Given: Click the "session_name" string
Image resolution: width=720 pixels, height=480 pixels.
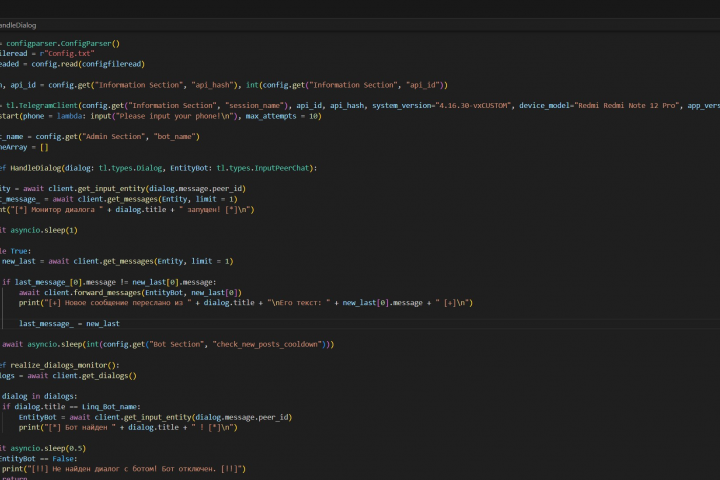Looking at the screenshot, I should point(254,106).
